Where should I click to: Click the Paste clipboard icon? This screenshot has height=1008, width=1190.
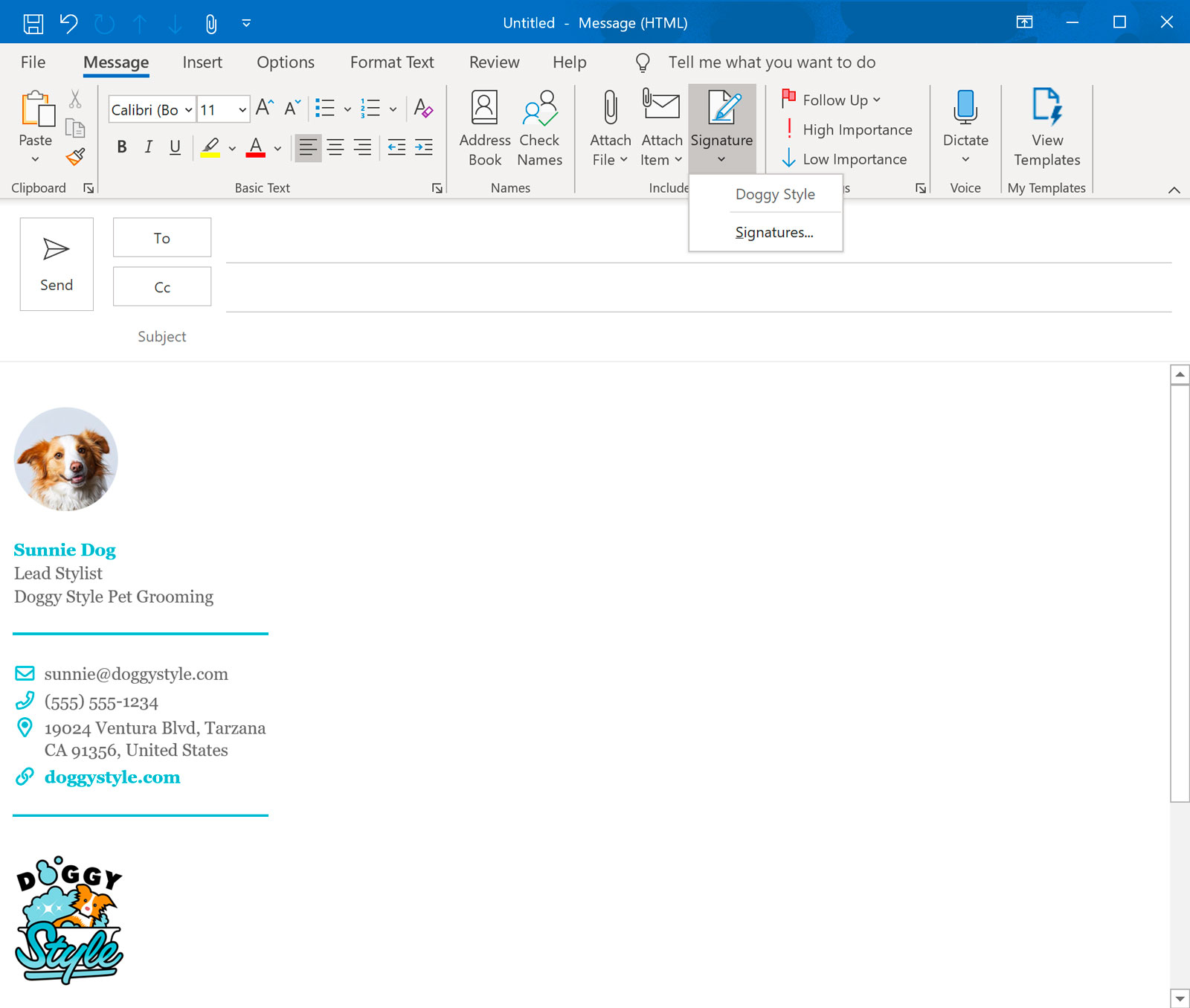37,109
